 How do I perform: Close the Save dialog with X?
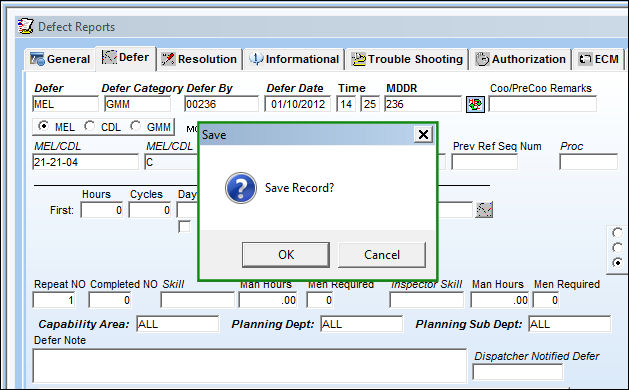[423, 134]
